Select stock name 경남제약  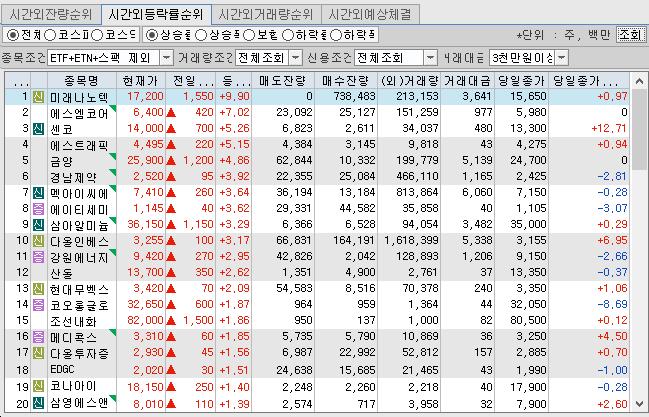pos(73,177)
